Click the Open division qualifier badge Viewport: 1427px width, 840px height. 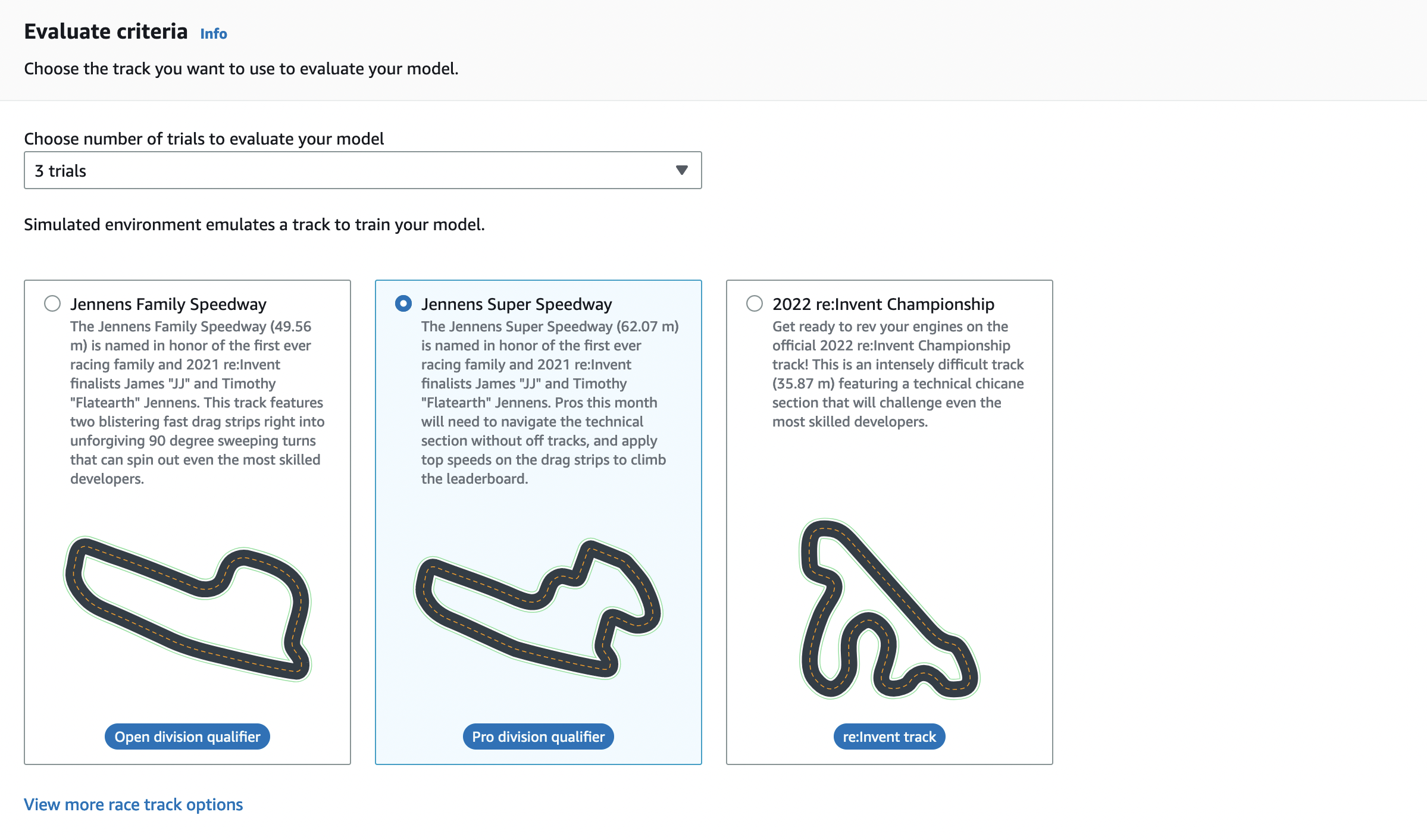point(187,736)
